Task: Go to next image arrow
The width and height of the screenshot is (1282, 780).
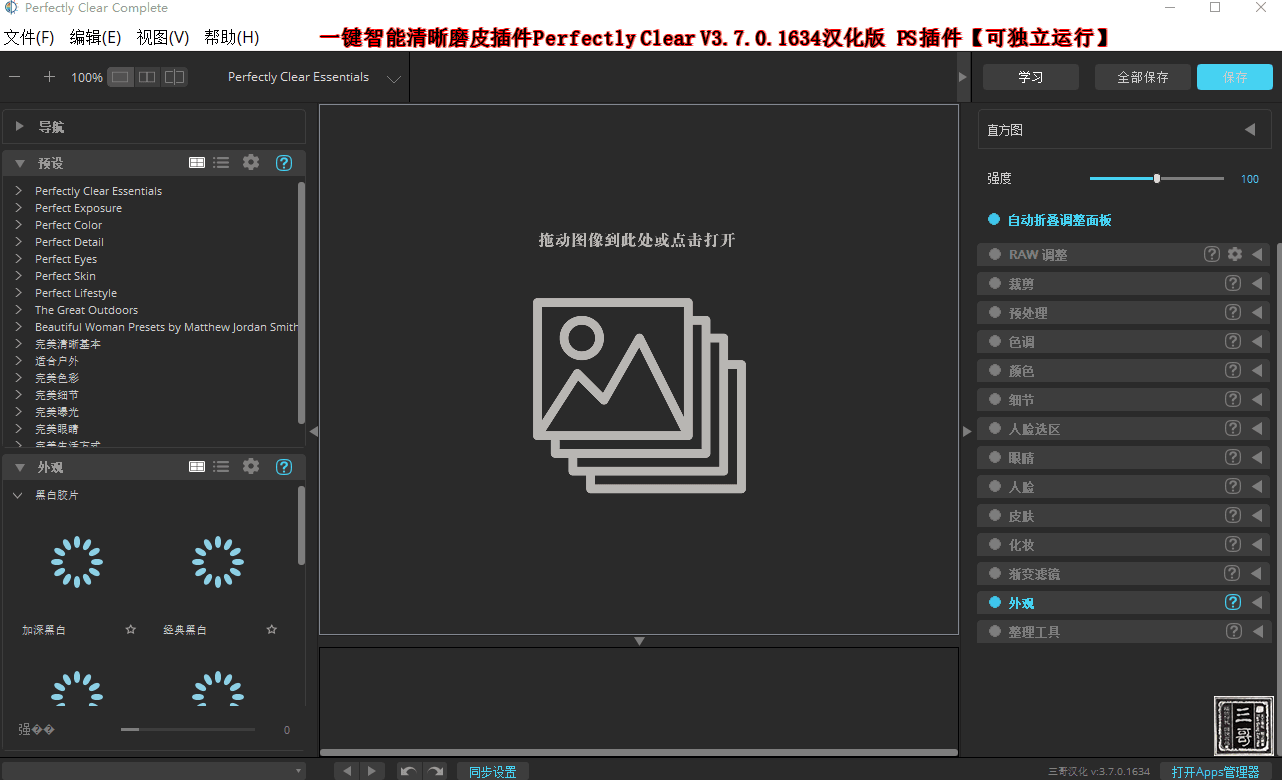Action: [371, 771]
